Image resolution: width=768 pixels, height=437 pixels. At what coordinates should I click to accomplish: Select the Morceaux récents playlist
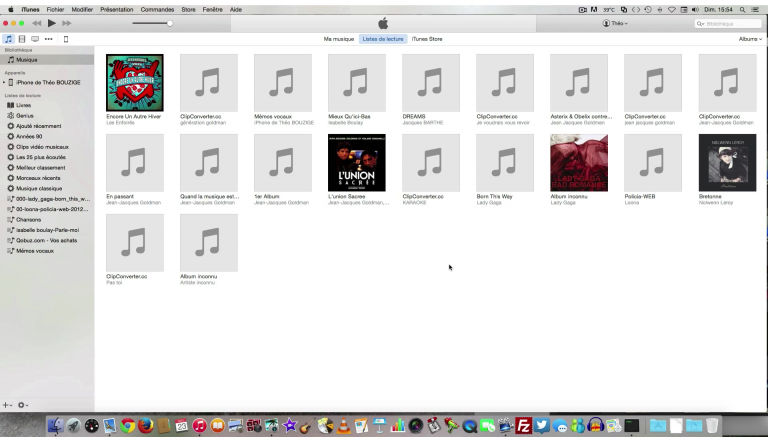38,178
